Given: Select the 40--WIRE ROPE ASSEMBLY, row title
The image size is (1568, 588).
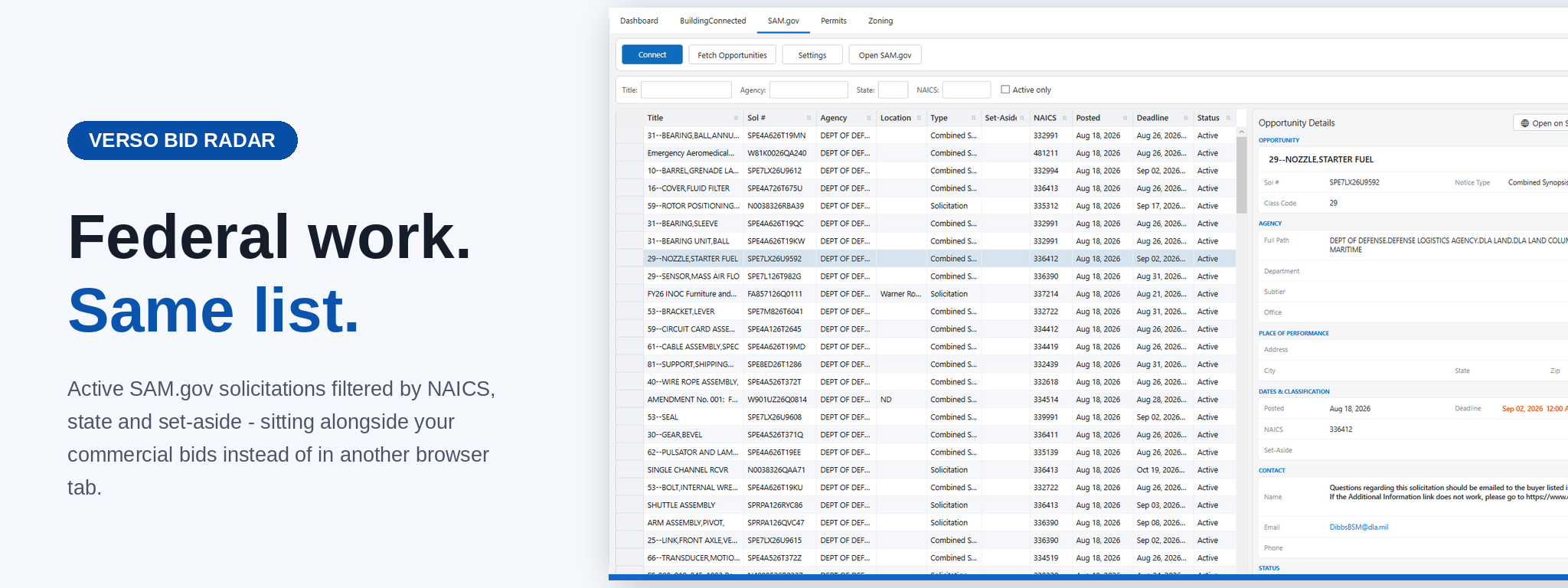Looking at the screenshot, I should [x=693, y=382].
